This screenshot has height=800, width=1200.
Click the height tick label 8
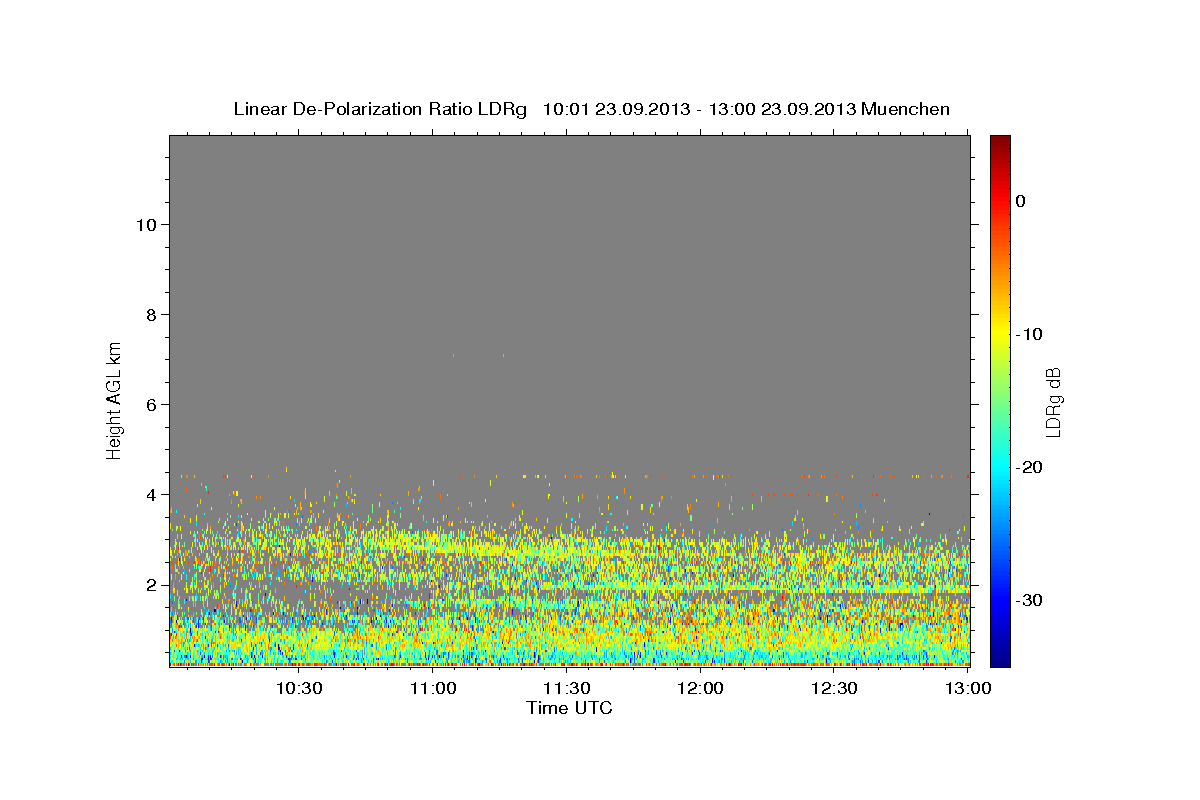point(153,315)
